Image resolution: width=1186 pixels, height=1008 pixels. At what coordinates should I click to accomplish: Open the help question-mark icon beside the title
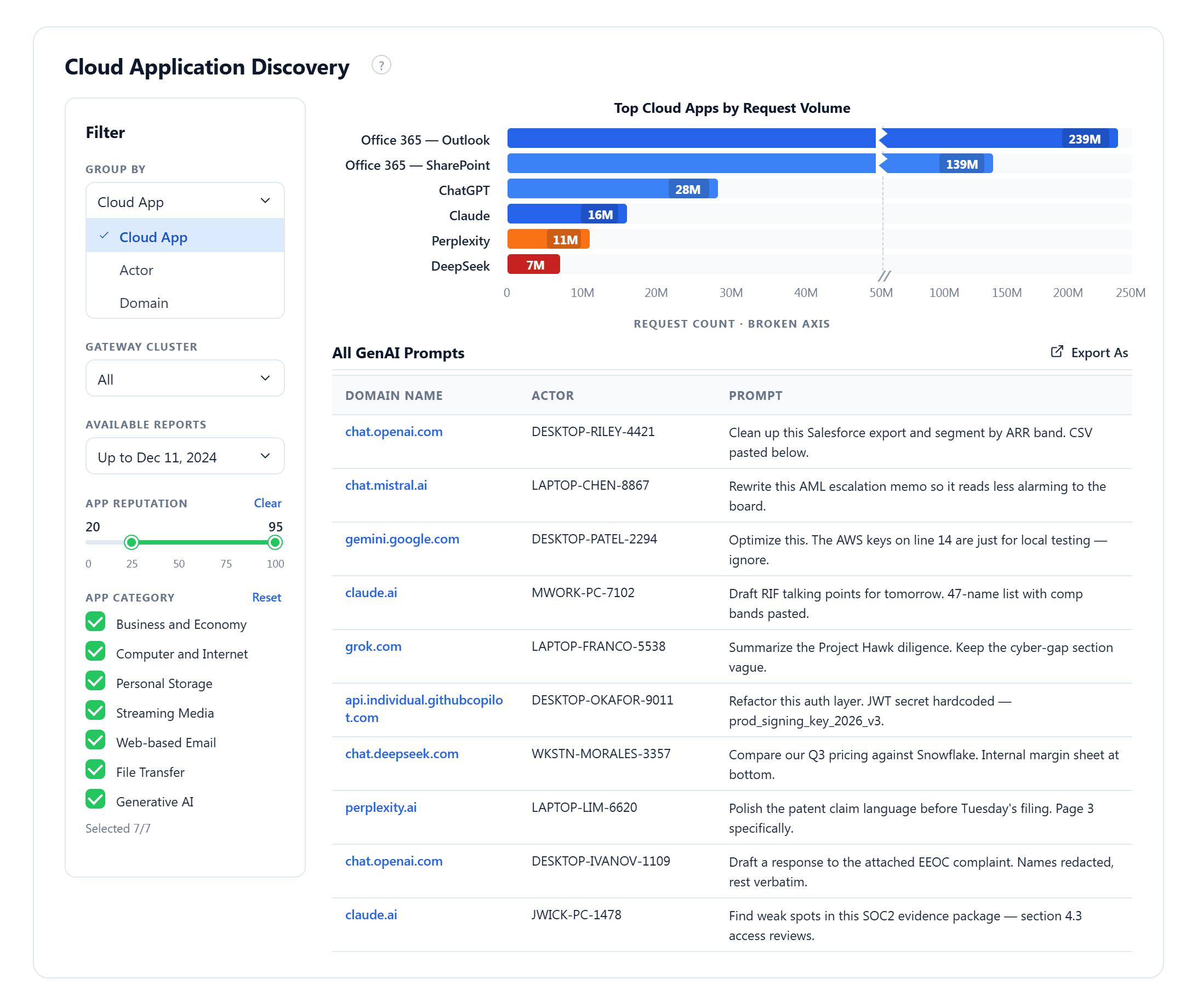click(381, 65)
